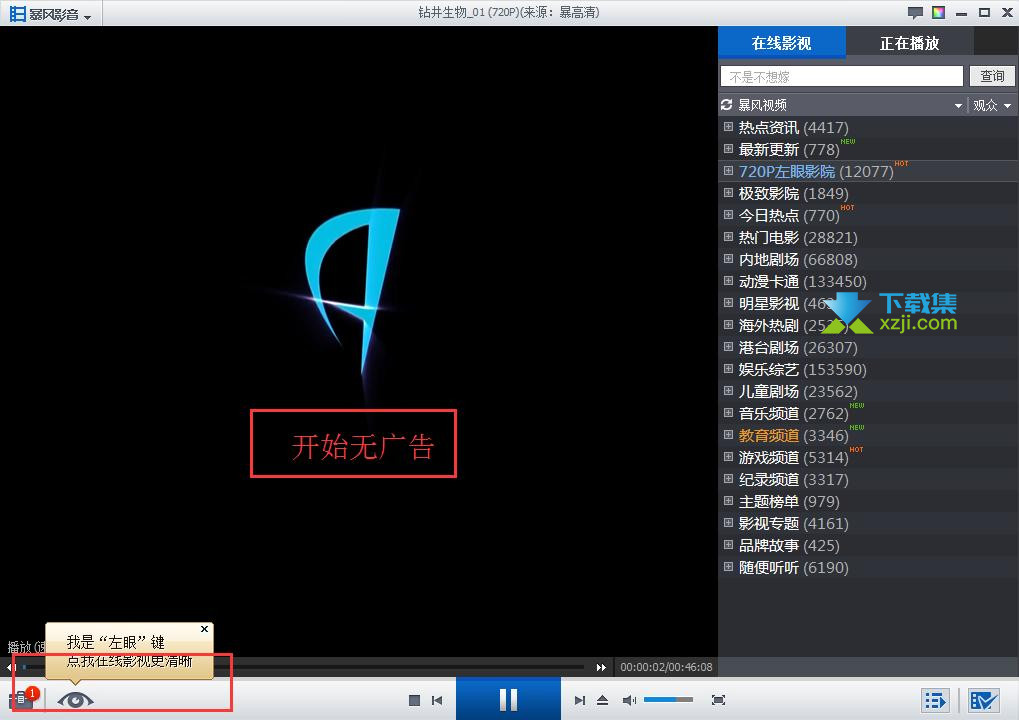Open the 主题榜单 tree item
The width and height of the screenshot is (1019, 720).
click(x=789, y=502)
